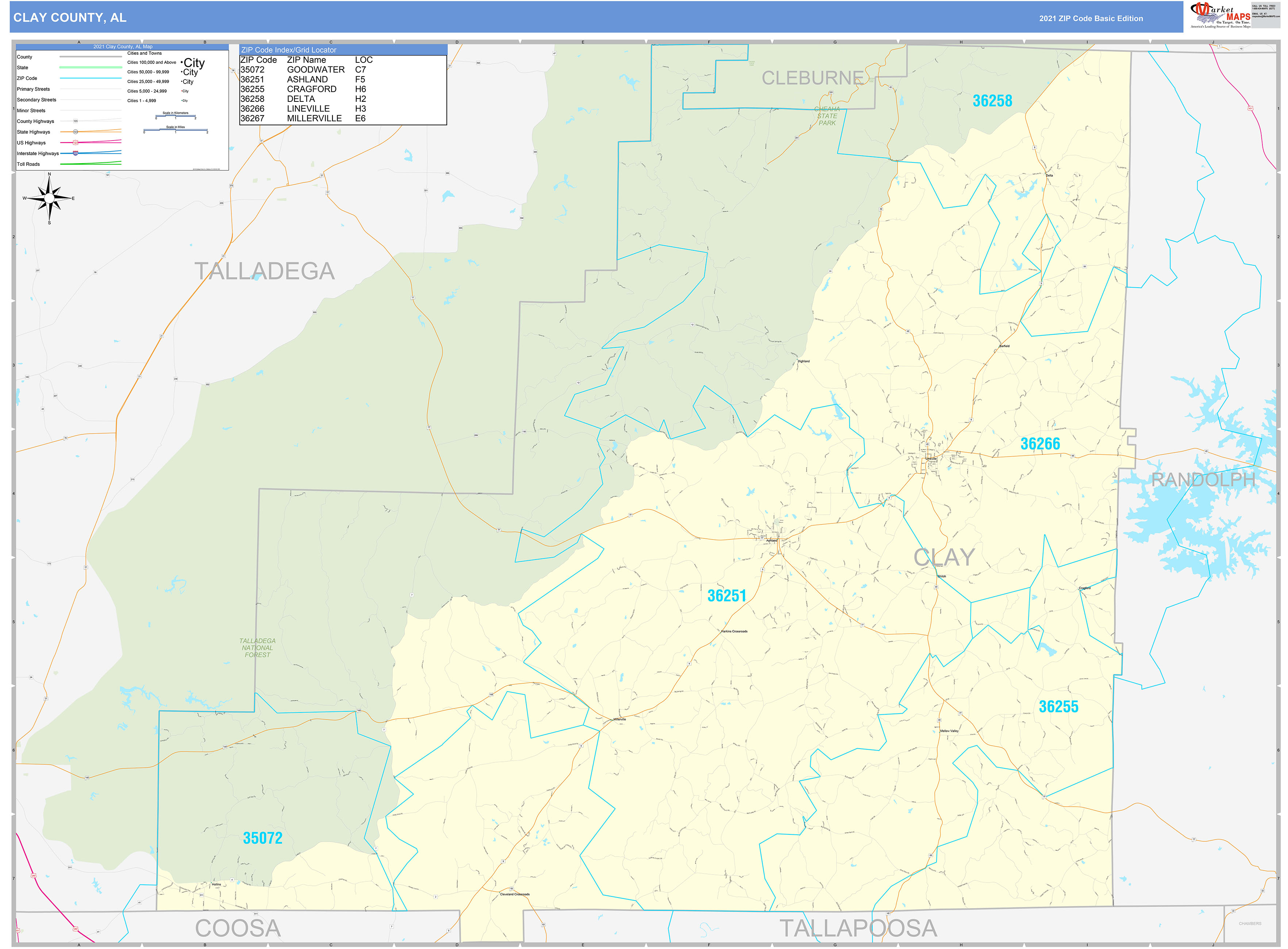Expand the ZIP Code Index/Grid Locator header
The width and height of the screenshot is (1288, 949).
point(288,50)
